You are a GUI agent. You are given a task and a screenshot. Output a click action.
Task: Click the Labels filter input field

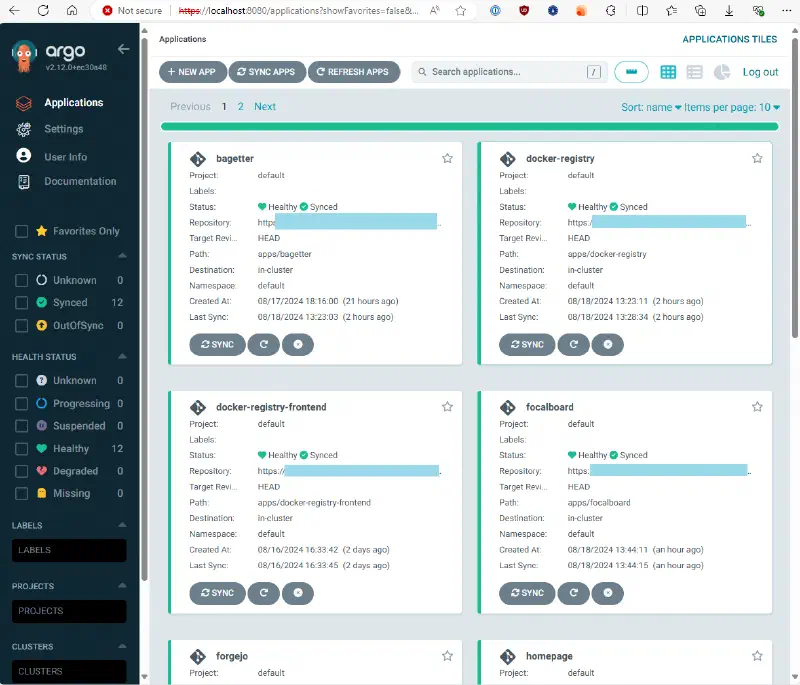69,550
